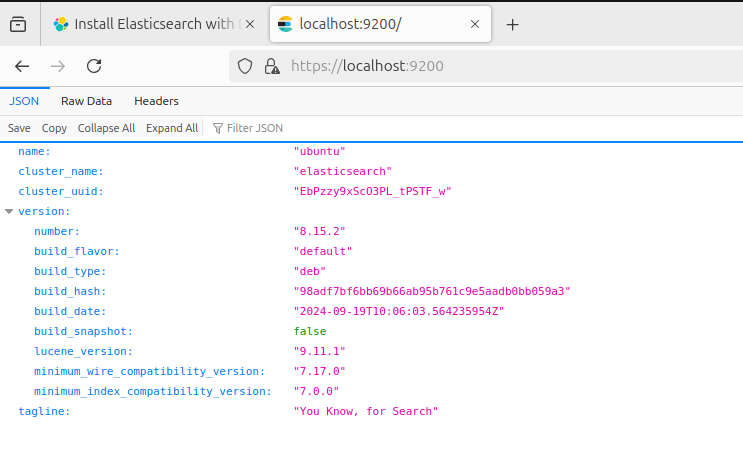Save the JSON response
The height and width of the screenshot is (472, 743).
click(19, 128)
